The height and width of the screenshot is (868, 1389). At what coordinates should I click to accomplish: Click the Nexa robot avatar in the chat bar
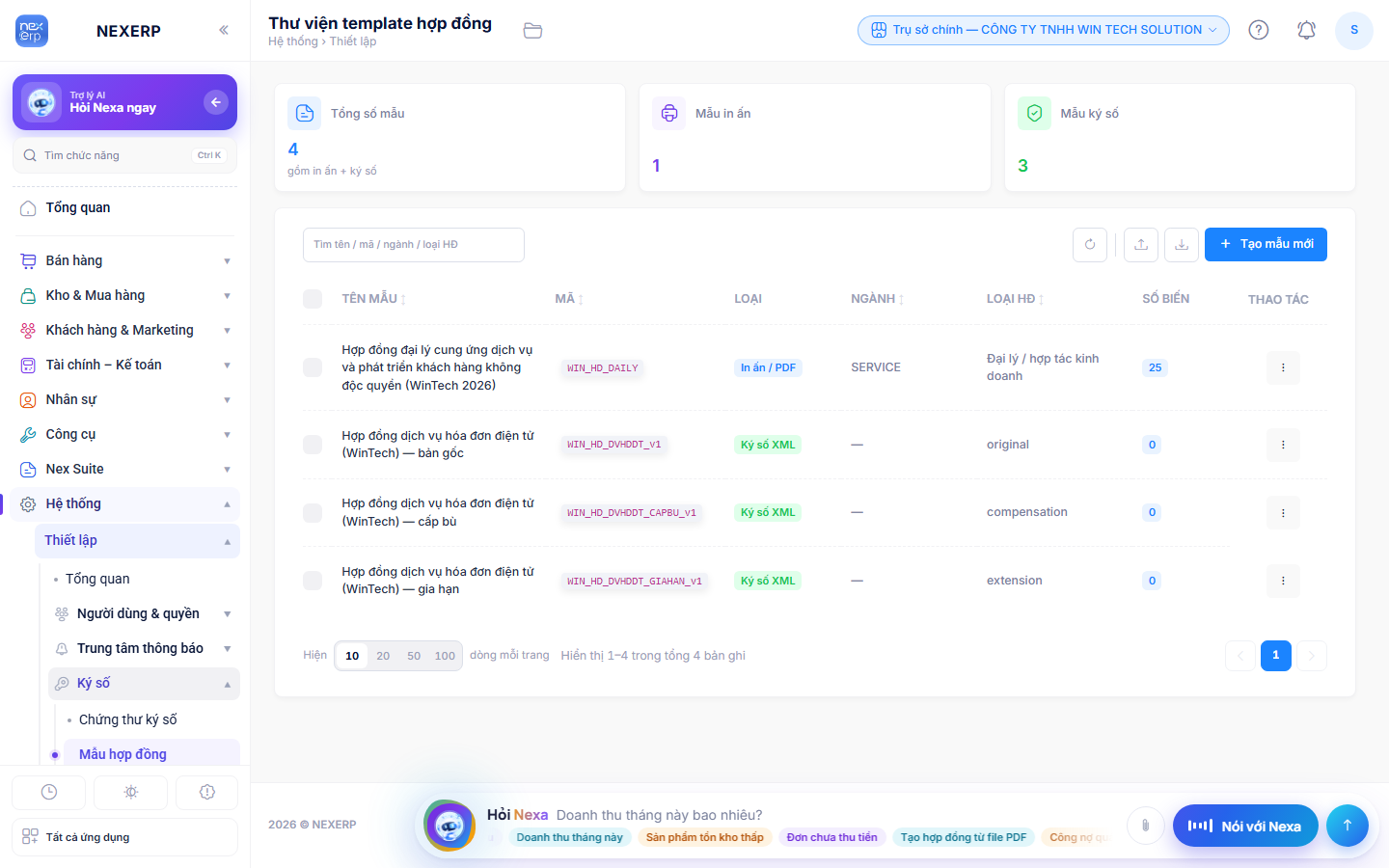pos(449,826)
